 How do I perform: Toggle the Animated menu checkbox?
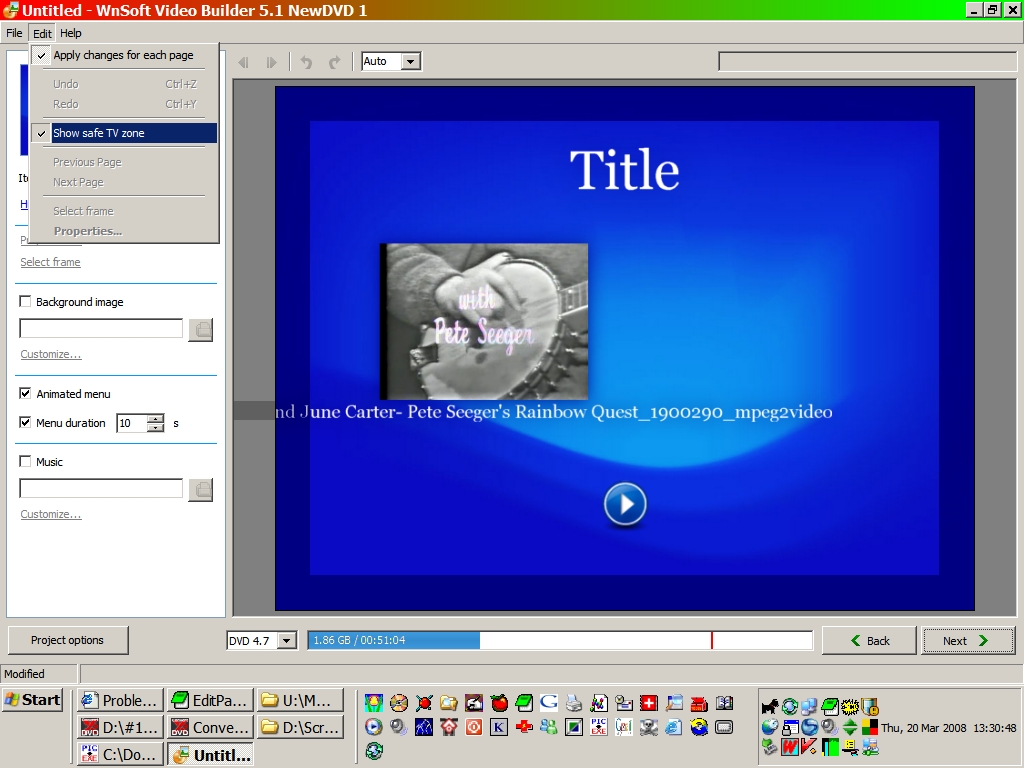25,393
